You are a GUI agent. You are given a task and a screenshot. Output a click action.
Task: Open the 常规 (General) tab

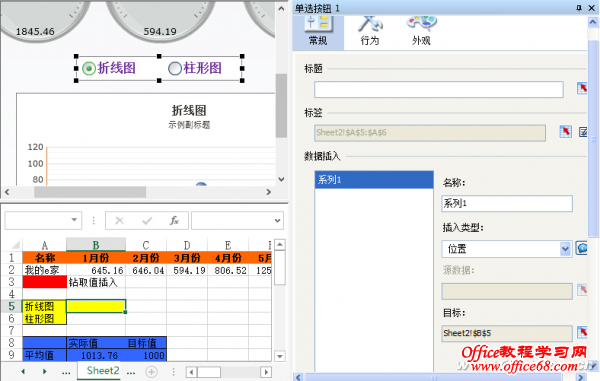click(x=318, y=32)
